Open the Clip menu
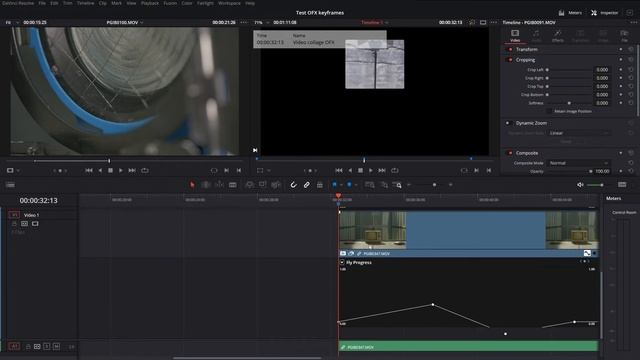The height and width of the screenshot is (360, 640). coord(102,3)
